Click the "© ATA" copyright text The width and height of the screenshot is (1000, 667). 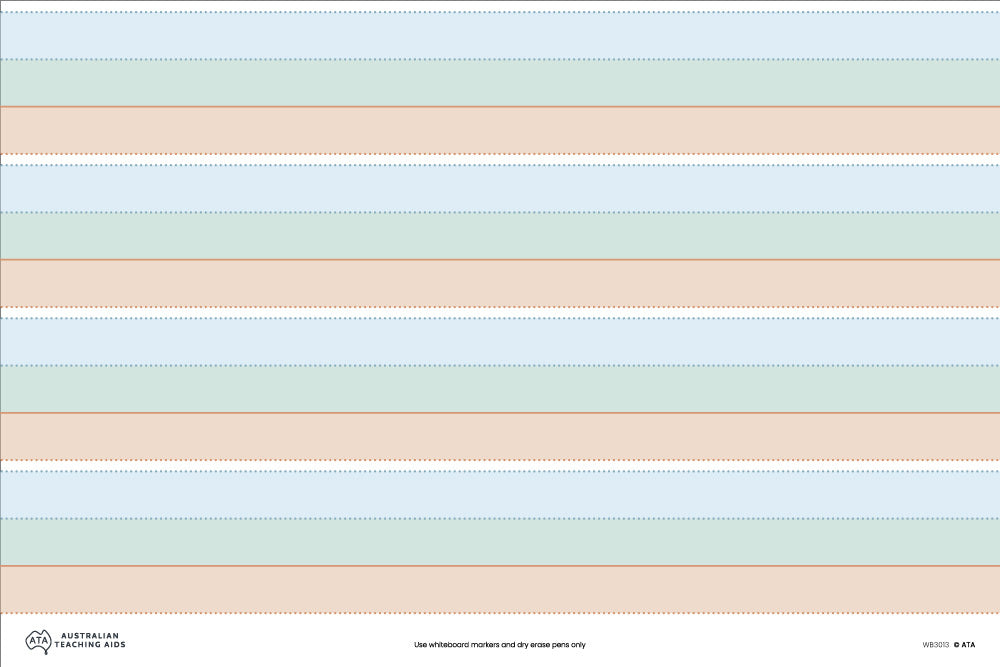(964, 645)
